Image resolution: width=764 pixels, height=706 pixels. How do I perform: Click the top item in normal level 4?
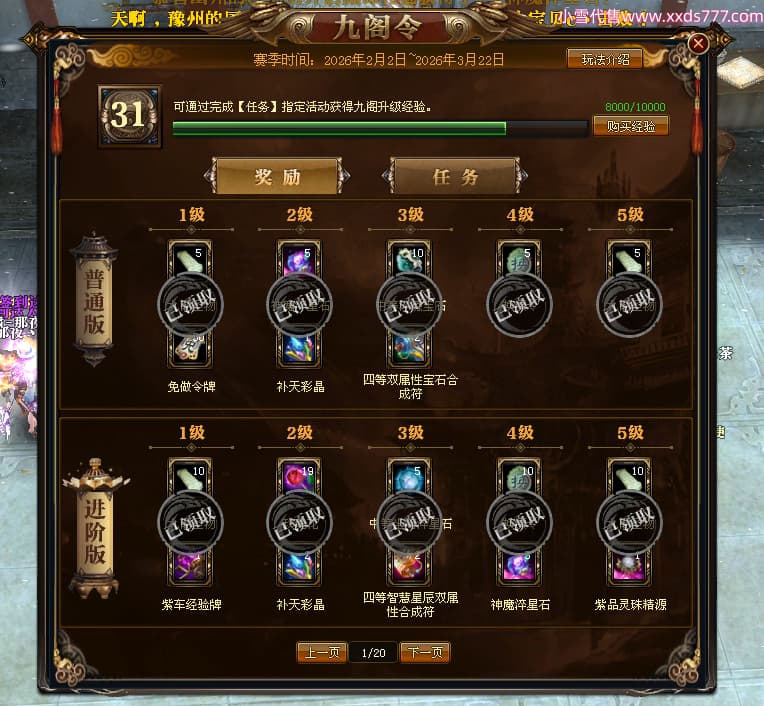[x=519, y=258]
